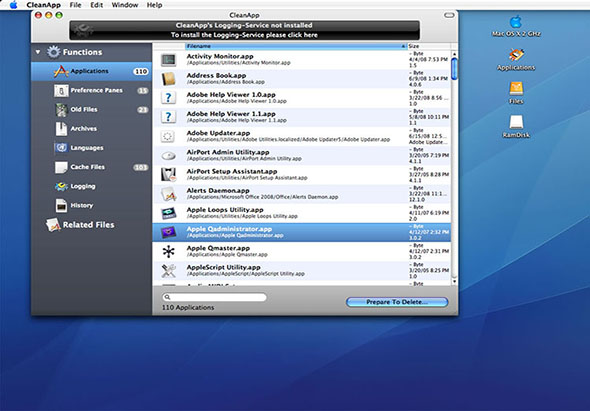Open Preference Panes icon in sidebar
This screenshot has height=411, width=590.
coord(61,90)
